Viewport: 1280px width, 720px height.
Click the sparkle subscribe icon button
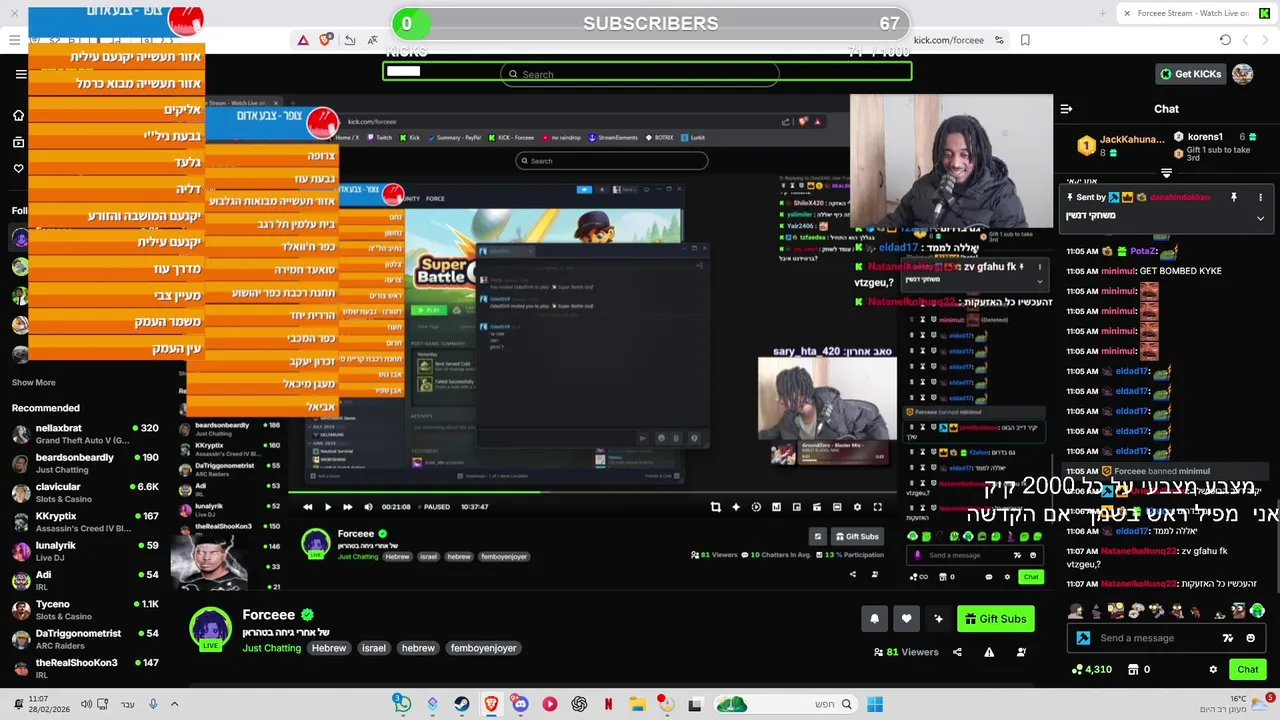pos(938,619)
